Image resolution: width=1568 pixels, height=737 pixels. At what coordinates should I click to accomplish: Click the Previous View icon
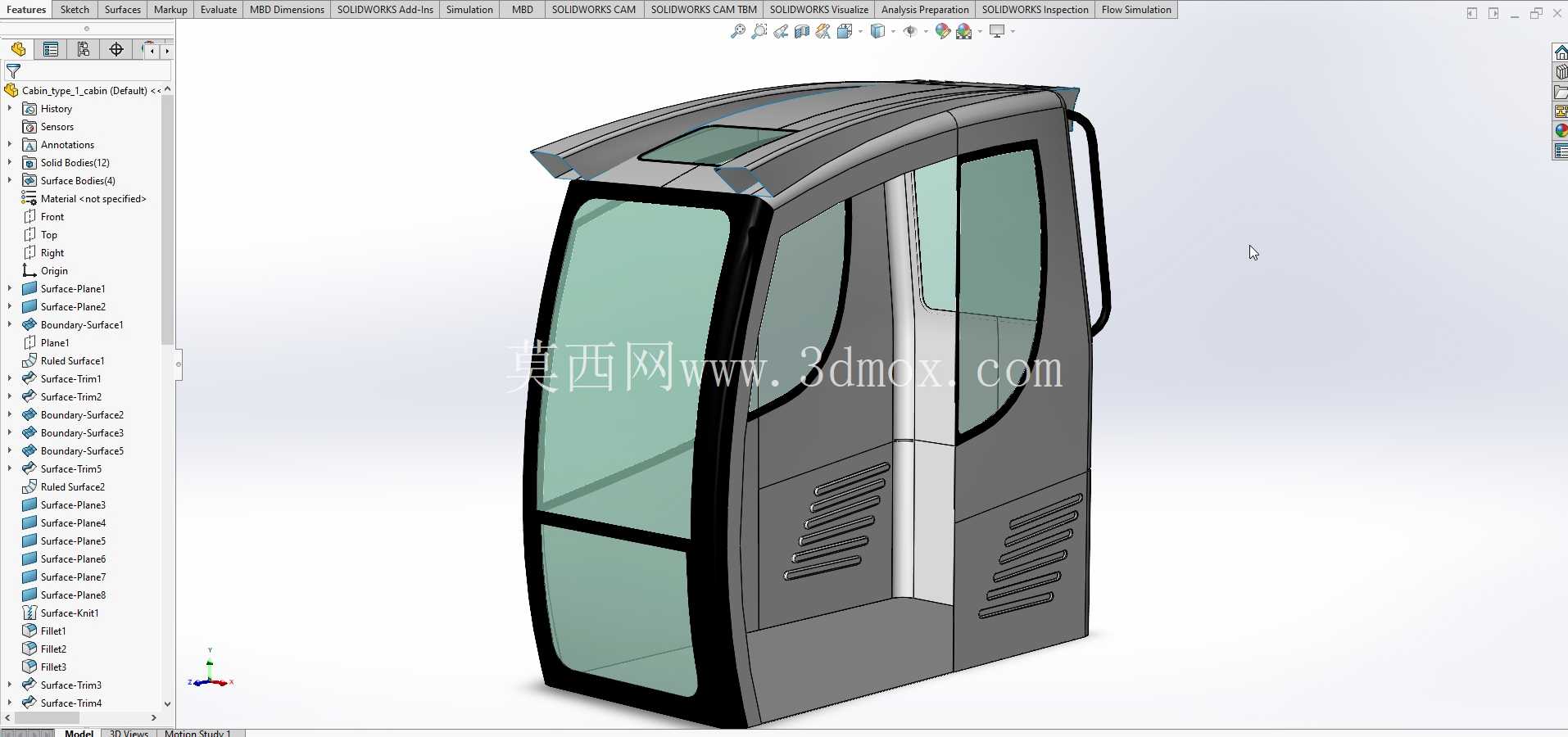pos(781,31)
